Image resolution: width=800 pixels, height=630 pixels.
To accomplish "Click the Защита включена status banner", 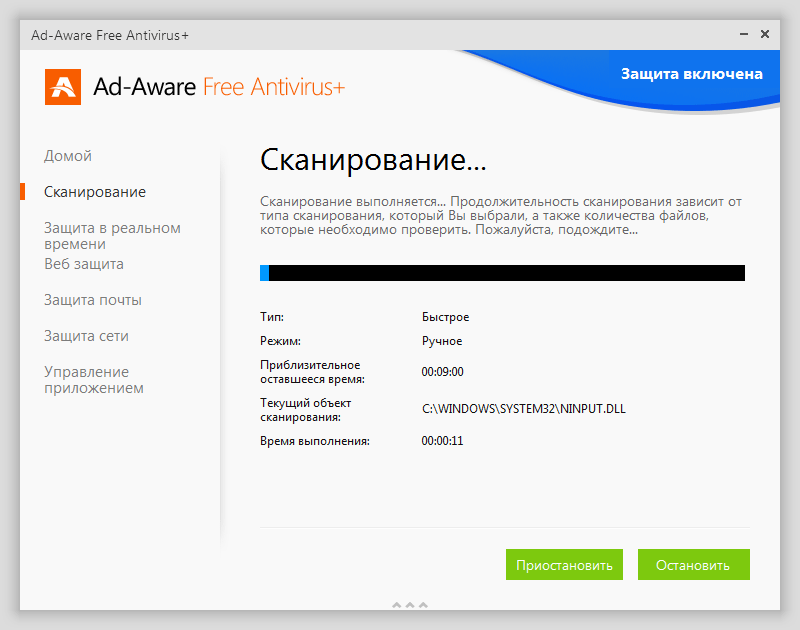I will click(692, 74).
